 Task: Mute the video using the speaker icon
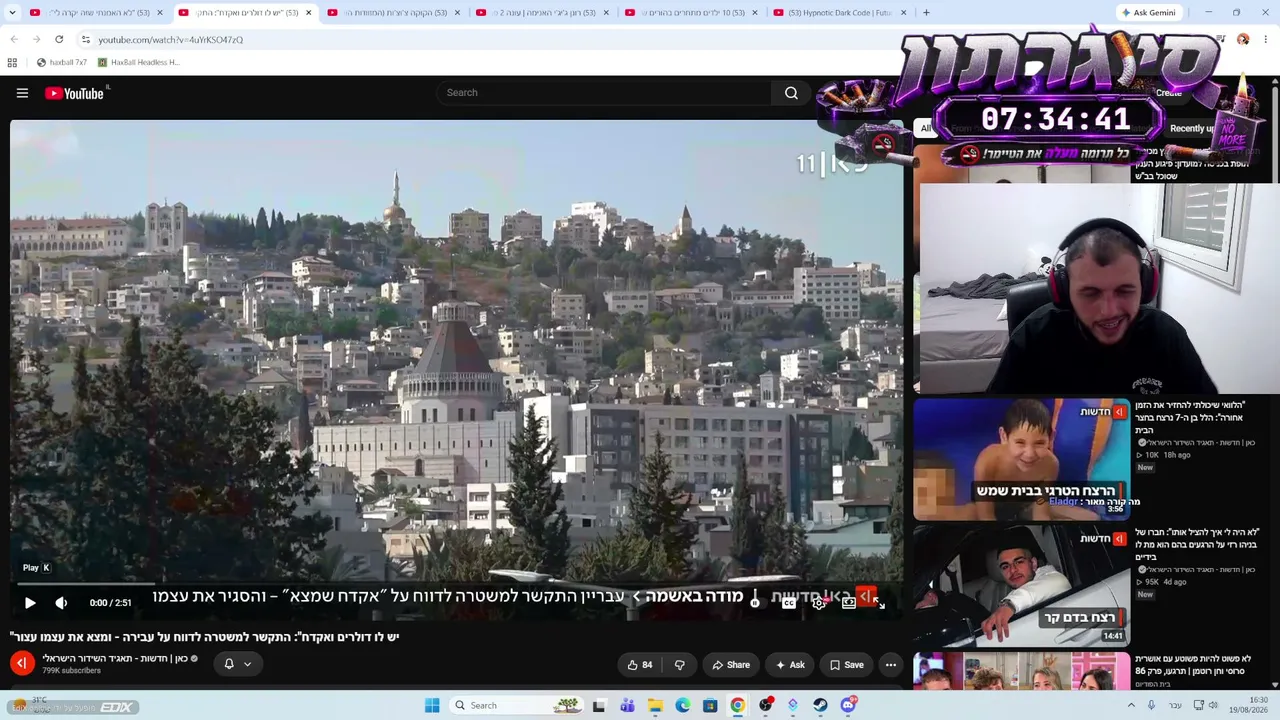point(61,603)
